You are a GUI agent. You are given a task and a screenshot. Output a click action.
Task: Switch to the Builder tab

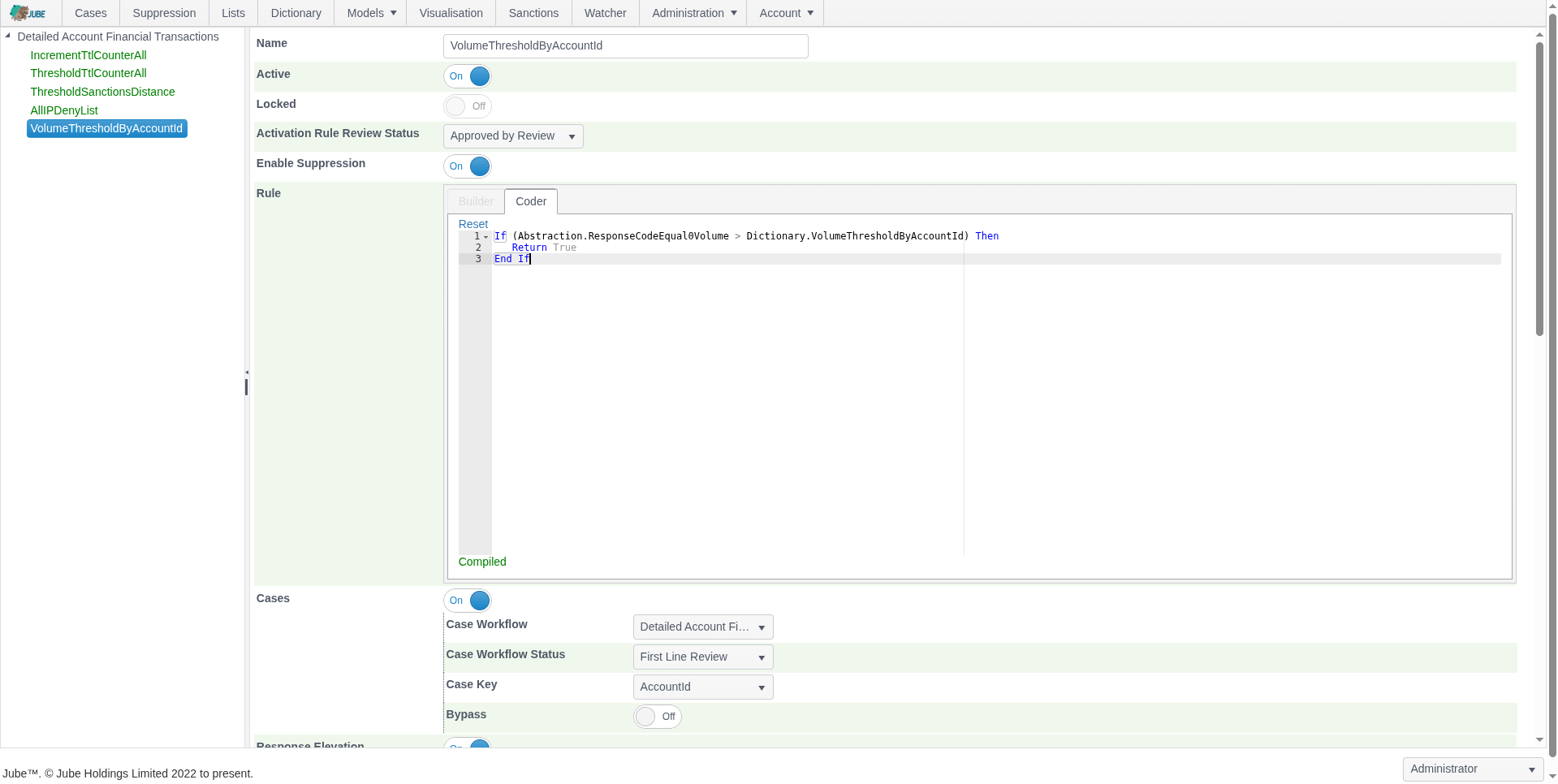(x=476, y=201)
